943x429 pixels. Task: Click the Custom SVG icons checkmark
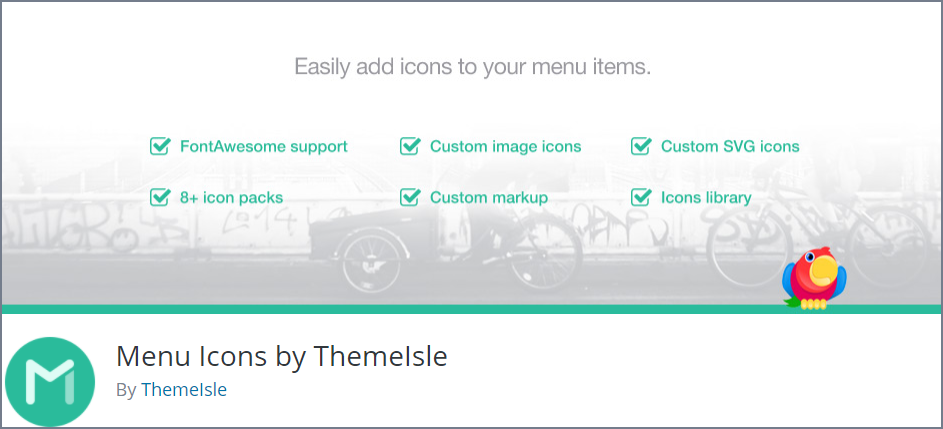click(x=641, y=146)
